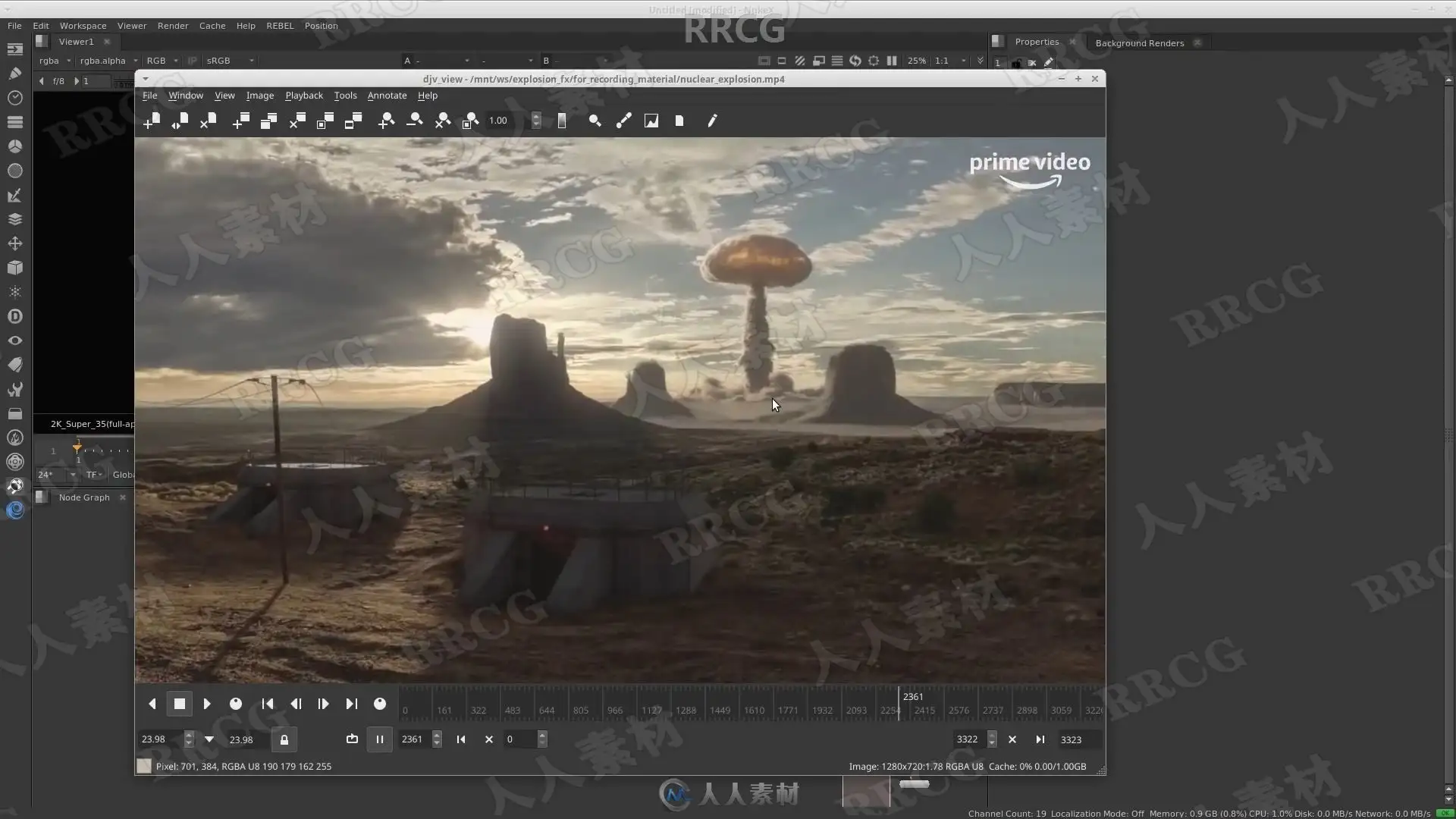
Task: Click the djv_view full screen icon
Action: click(x=353, y=121)
